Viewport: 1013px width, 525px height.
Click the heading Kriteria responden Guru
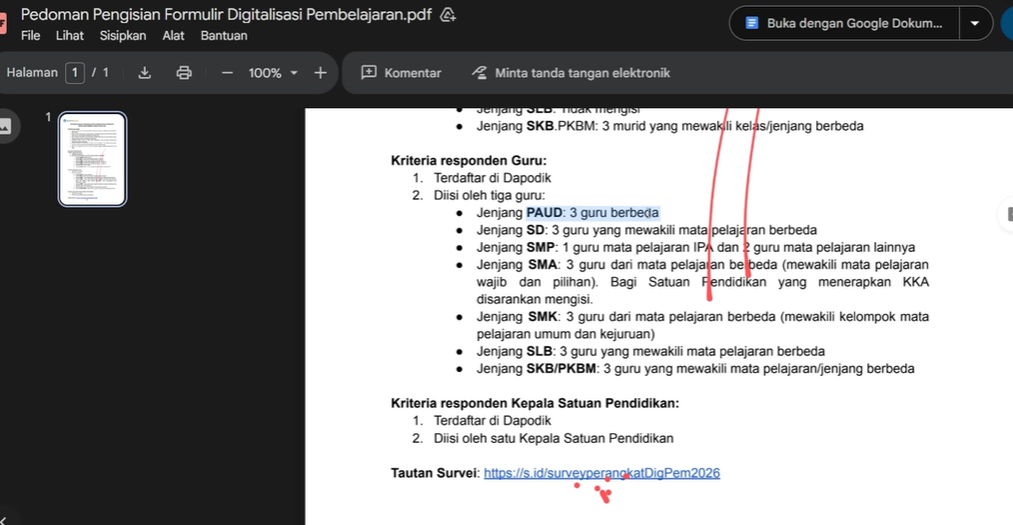pos(468,160)
